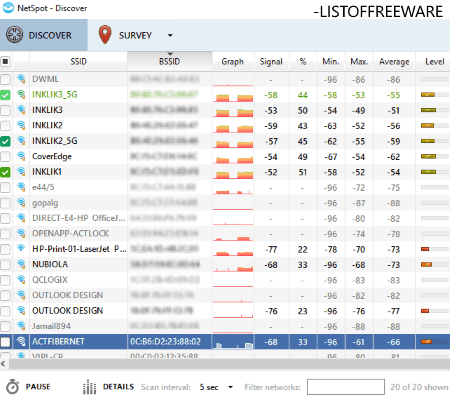Click the WiFi icon for Jarnail894 row
Screen dimensions: 450x400
(x=21, y=326)
